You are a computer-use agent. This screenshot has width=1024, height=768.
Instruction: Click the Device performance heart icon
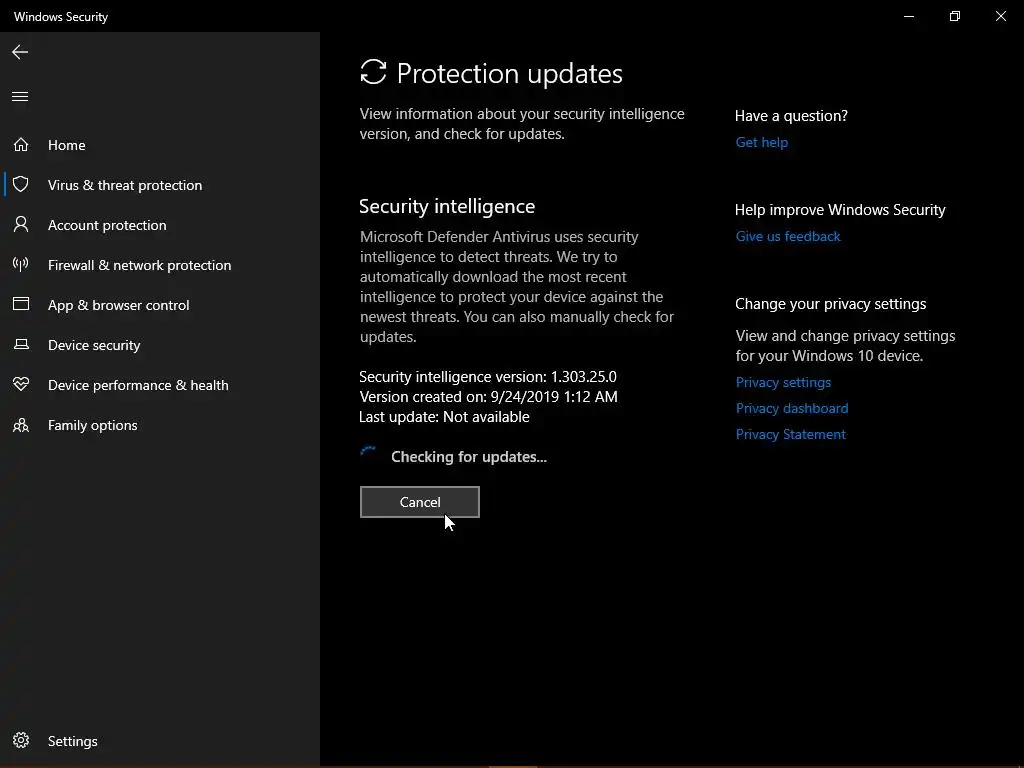coord(21,384)
